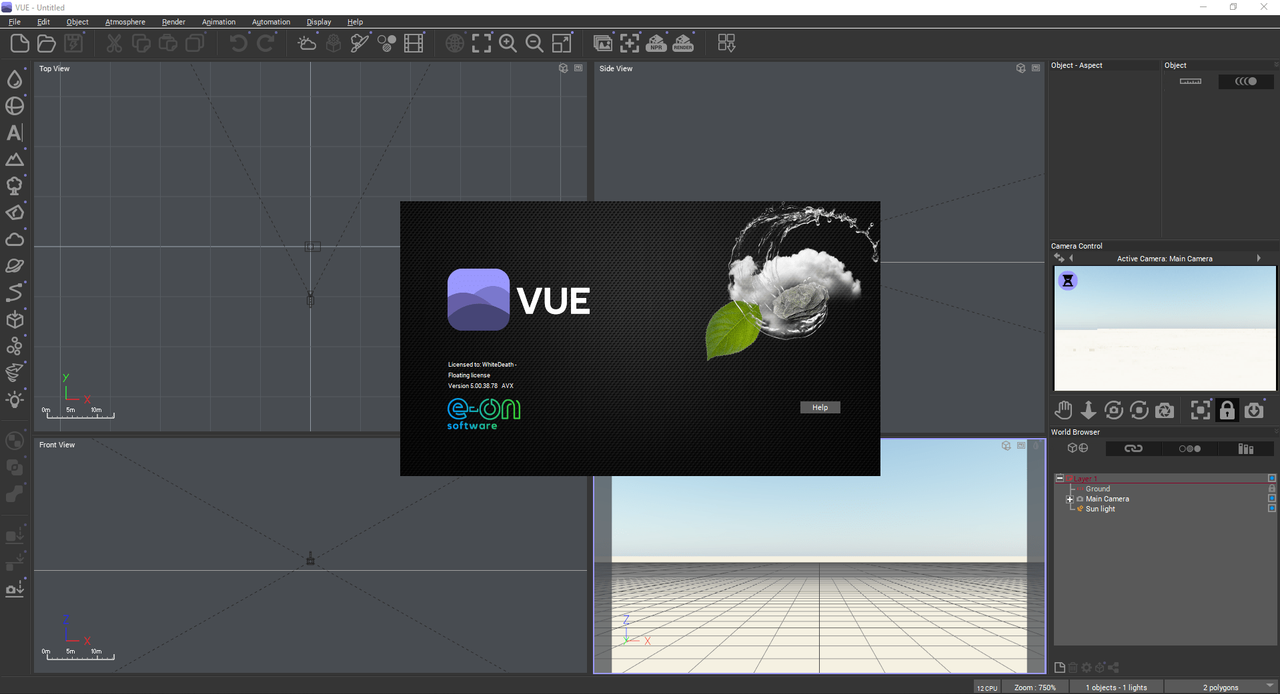1280x694 pixels.
Task: Click the NPR render icon
Action: pyautogui.click(x=656, y=43)
